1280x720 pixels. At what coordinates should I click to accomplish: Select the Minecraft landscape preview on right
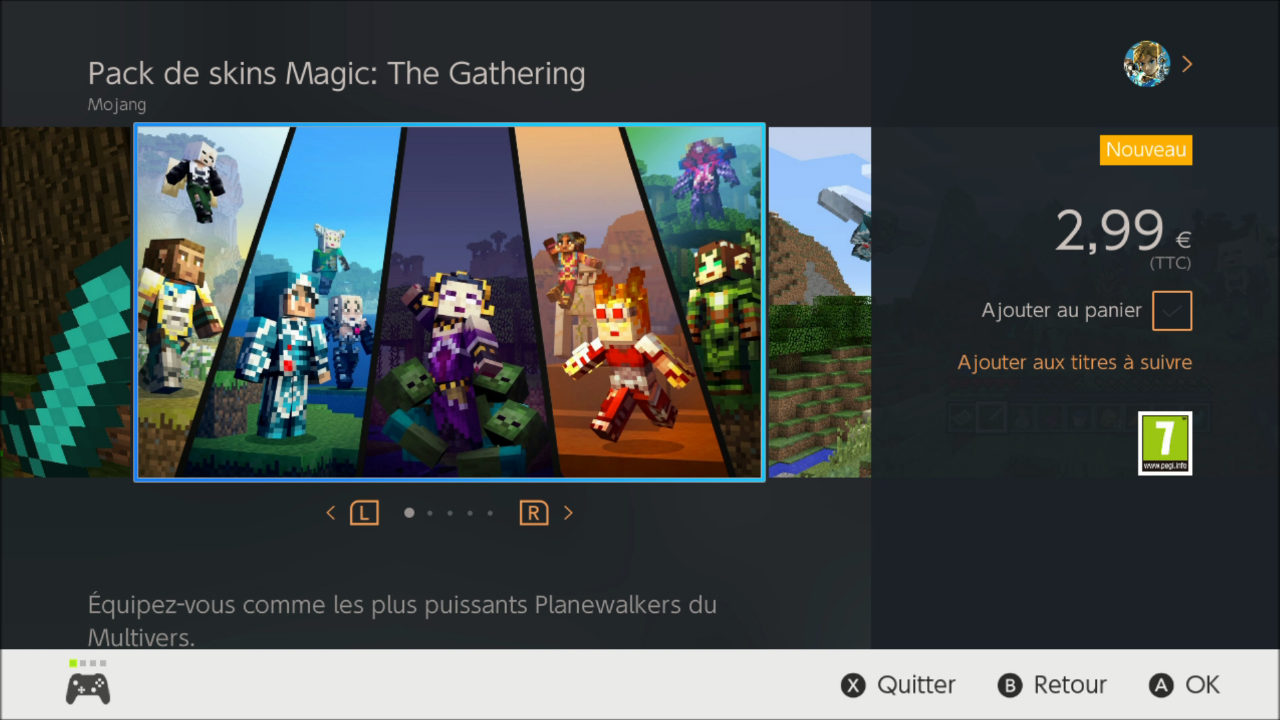[x=819, y=302]
